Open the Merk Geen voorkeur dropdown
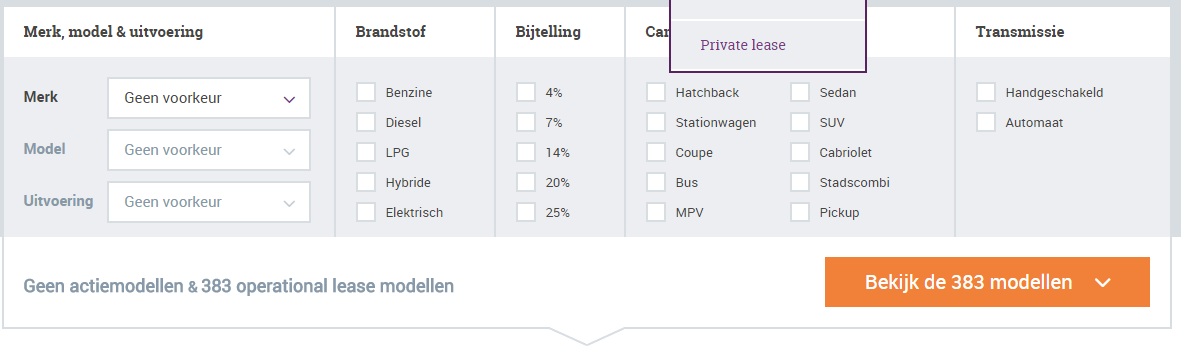 point(209,98)
